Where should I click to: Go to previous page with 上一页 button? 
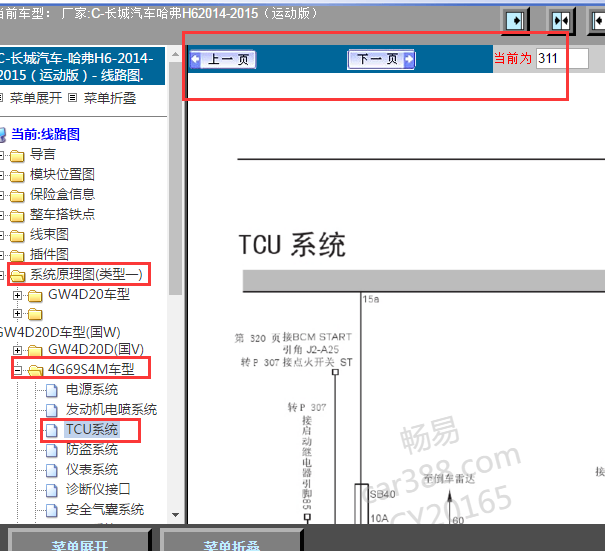pos(223,59)
